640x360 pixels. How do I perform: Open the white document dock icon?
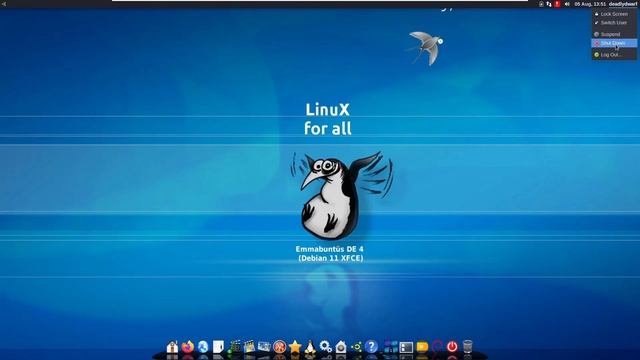pyautogui.click(x=218, y=347)
